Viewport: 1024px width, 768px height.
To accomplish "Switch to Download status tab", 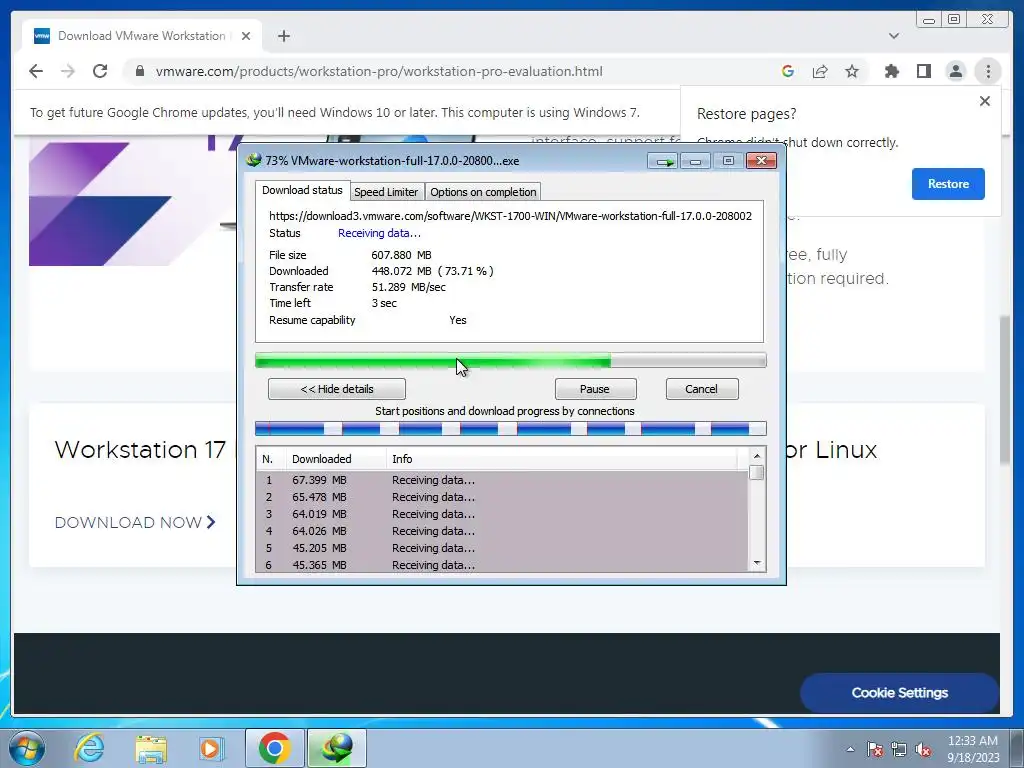I will point(302,190).
